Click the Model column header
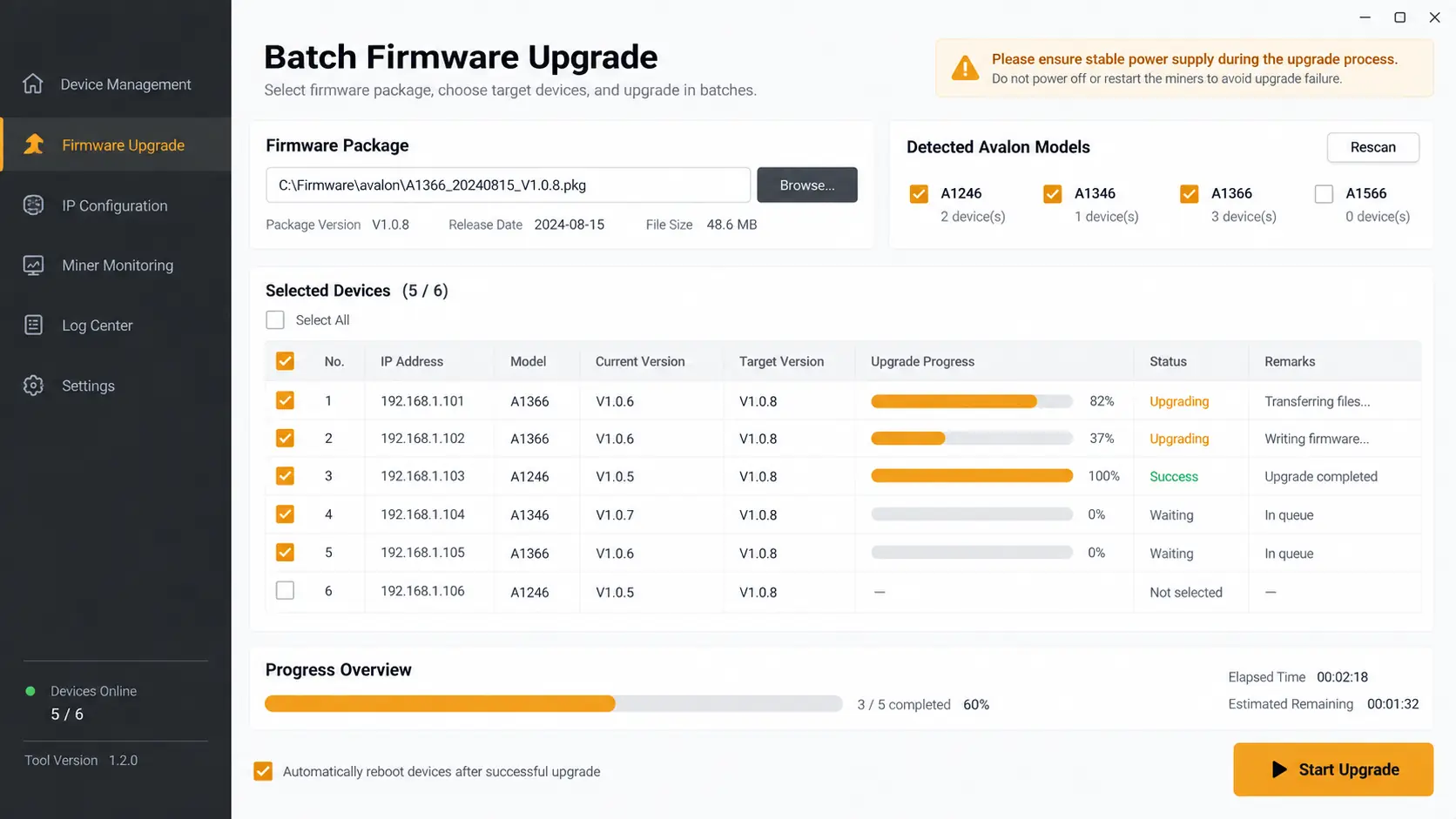 coord(528,361)
